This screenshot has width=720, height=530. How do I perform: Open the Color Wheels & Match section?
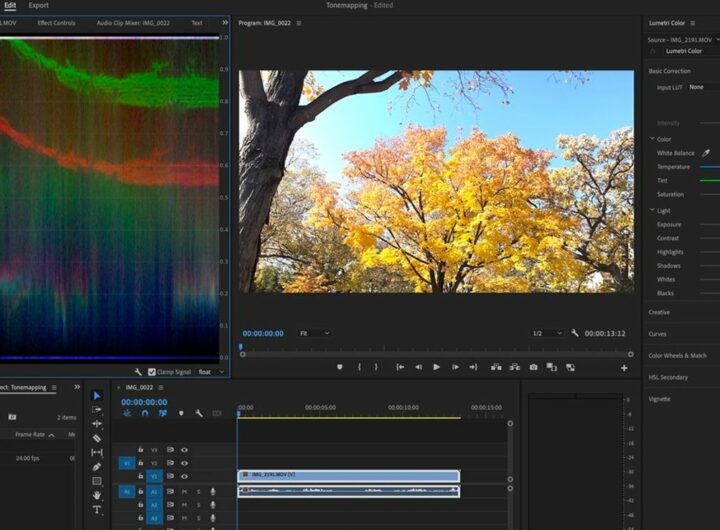click(677, 356)
